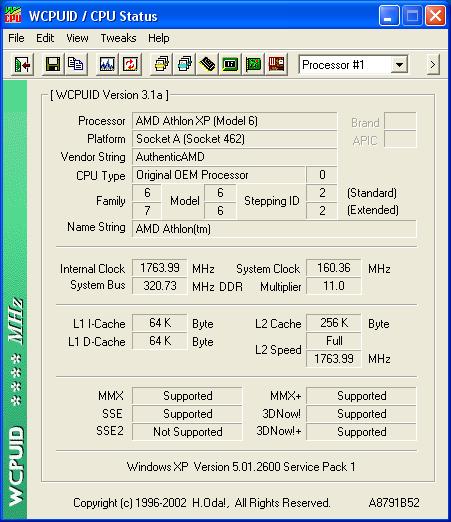Click the red motherboard icon
The height and width of the screenshot is (522, 451).
276,64
